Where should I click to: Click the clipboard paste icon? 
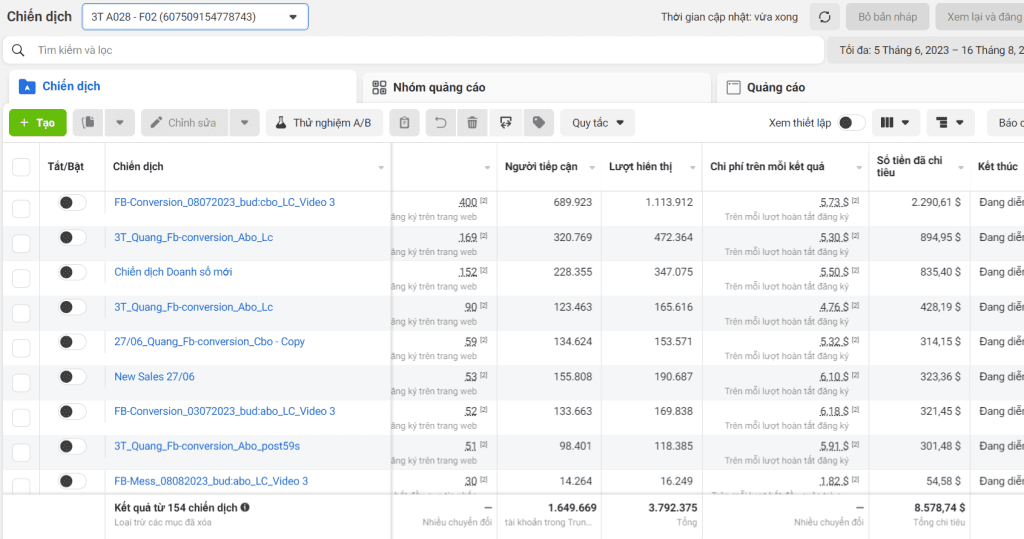pyautogui.click(x=404, y=123)
